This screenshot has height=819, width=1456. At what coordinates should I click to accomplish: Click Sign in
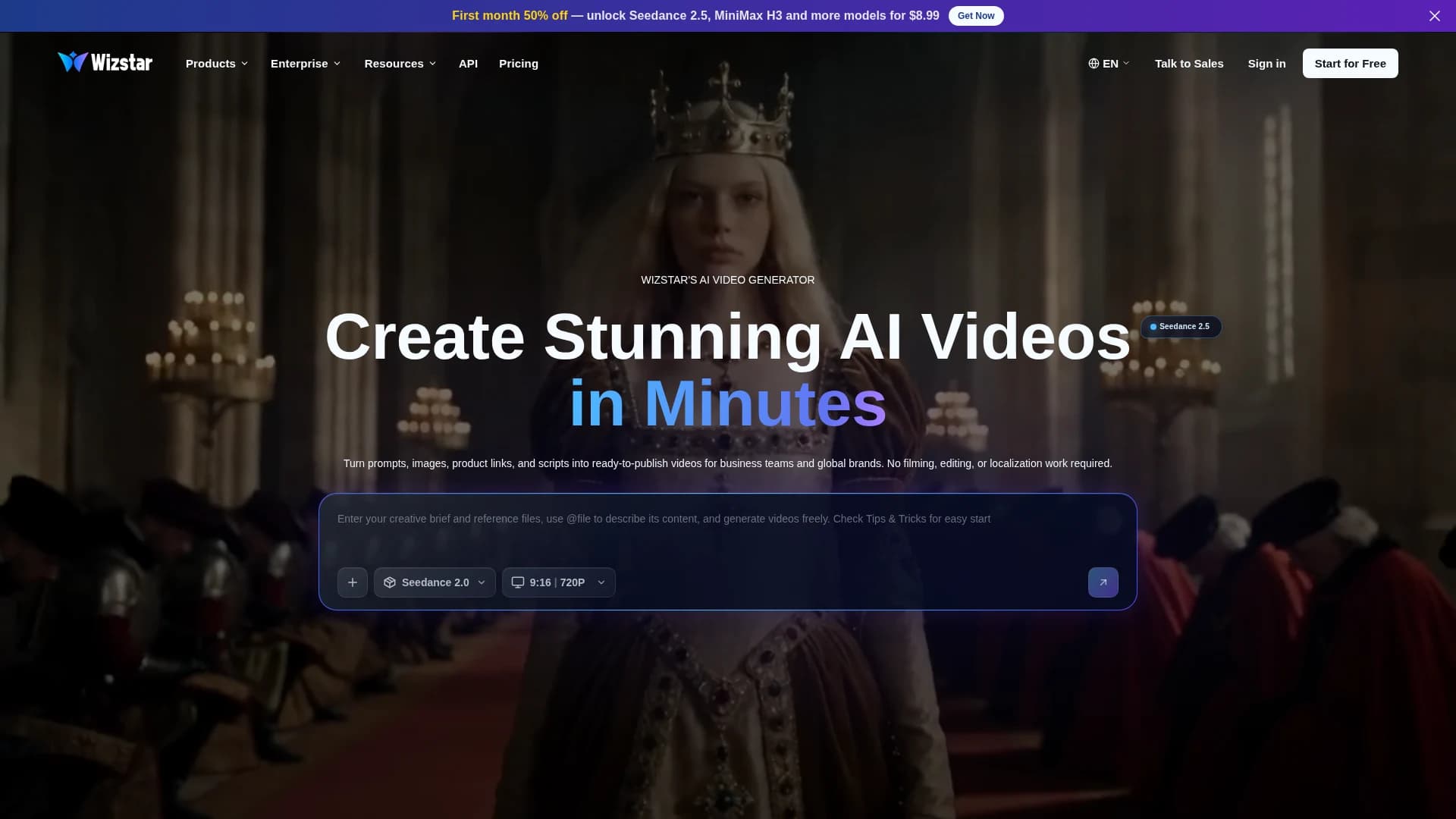tap(1266, 64)
